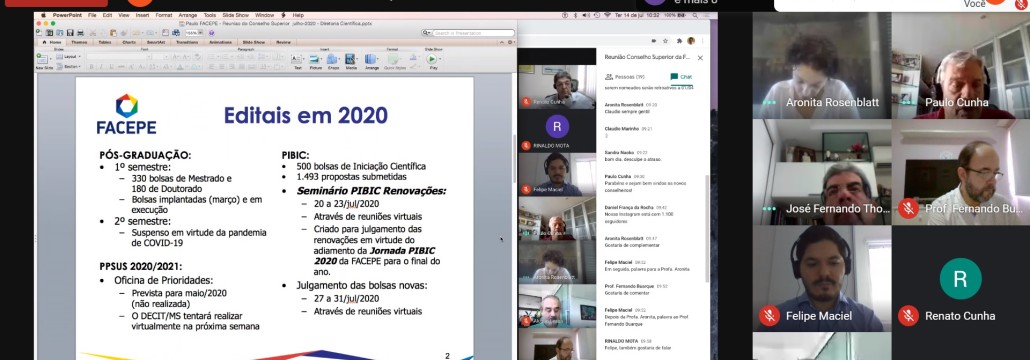Click the New Slide icon
Image resolution: width=1030 pixels, height=360 pixels.
pos(43,59)
